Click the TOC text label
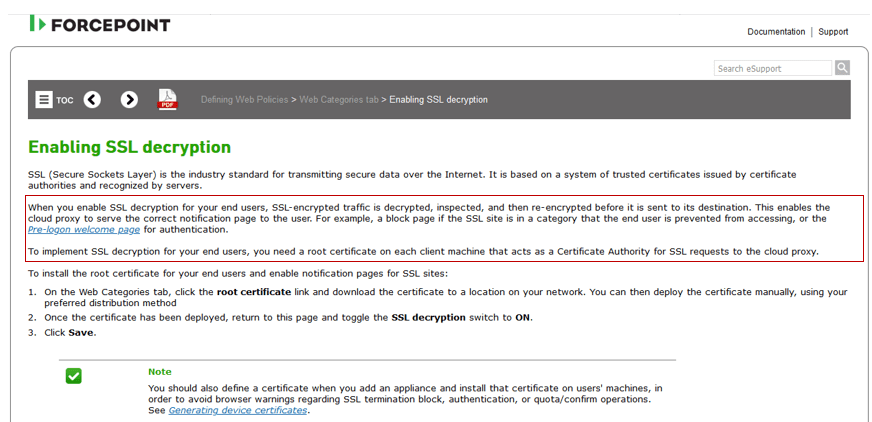This screenshot has height=422, width=872. (64, 101)
